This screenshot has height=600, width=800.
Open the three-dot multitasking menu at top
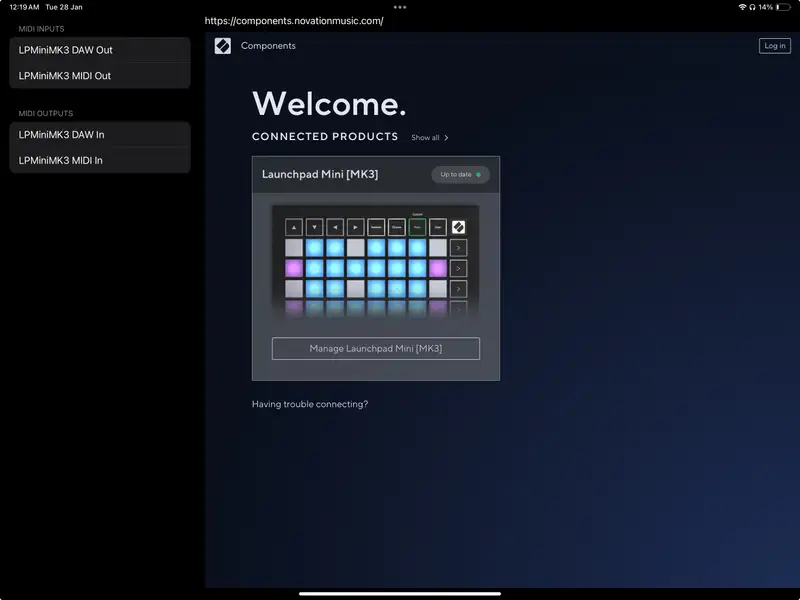[x=400, y=7]
